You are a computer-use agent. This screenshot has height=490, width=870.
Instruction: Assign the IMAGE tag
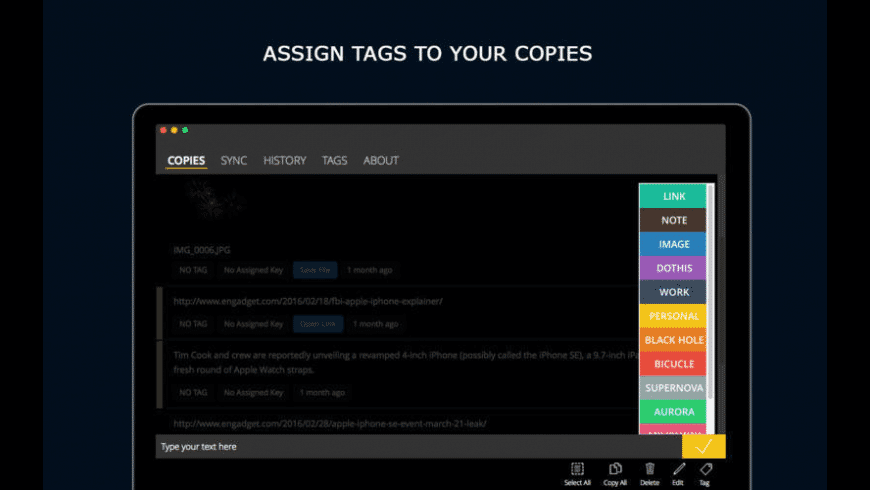point(673,244)
